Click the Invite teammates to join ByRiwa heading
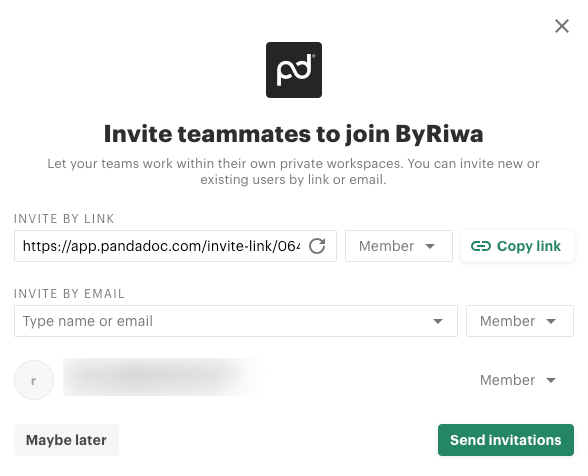 294,134
